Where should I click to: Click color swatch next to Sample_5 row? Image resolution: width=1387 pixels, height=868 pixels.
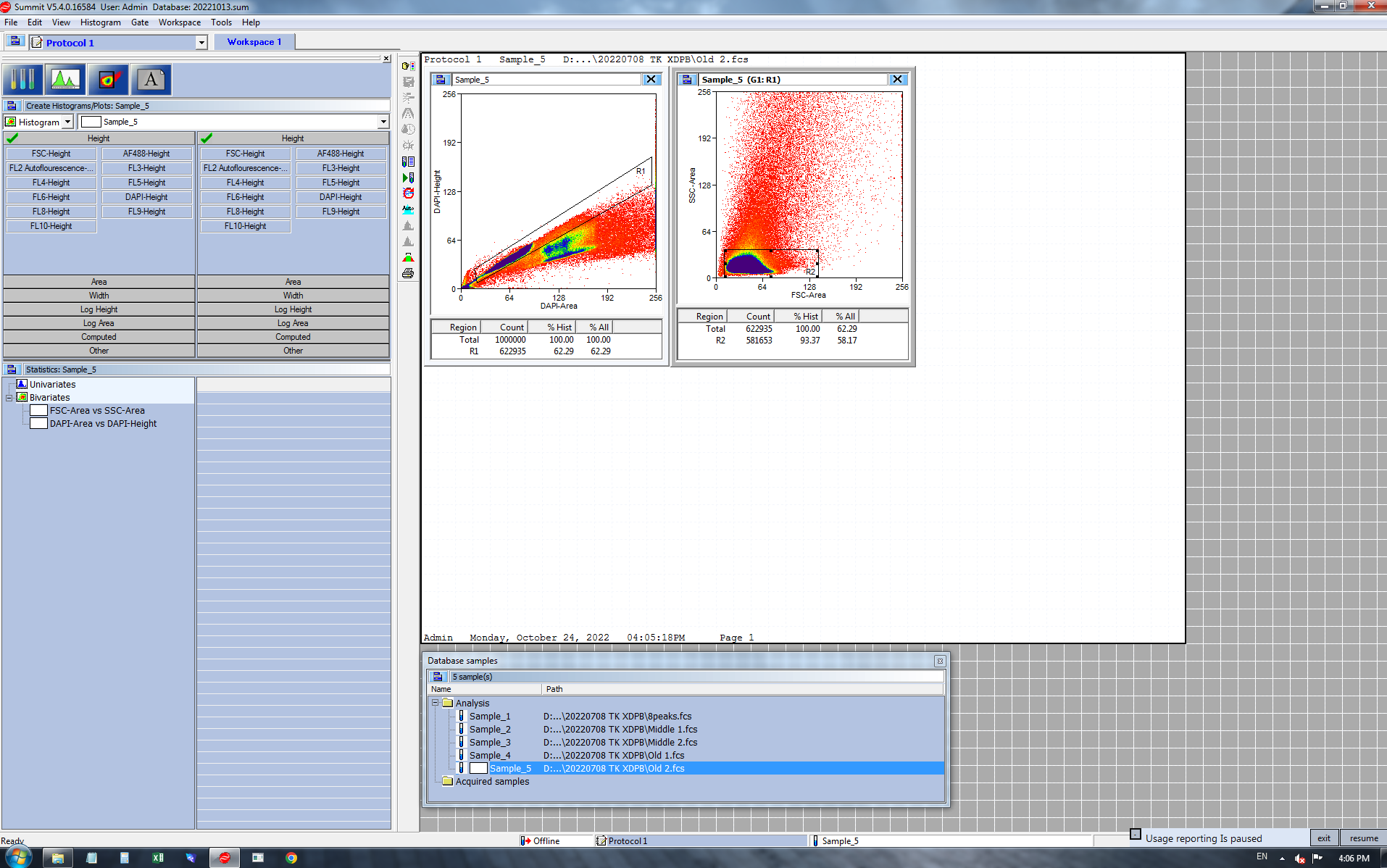point(478,769)
